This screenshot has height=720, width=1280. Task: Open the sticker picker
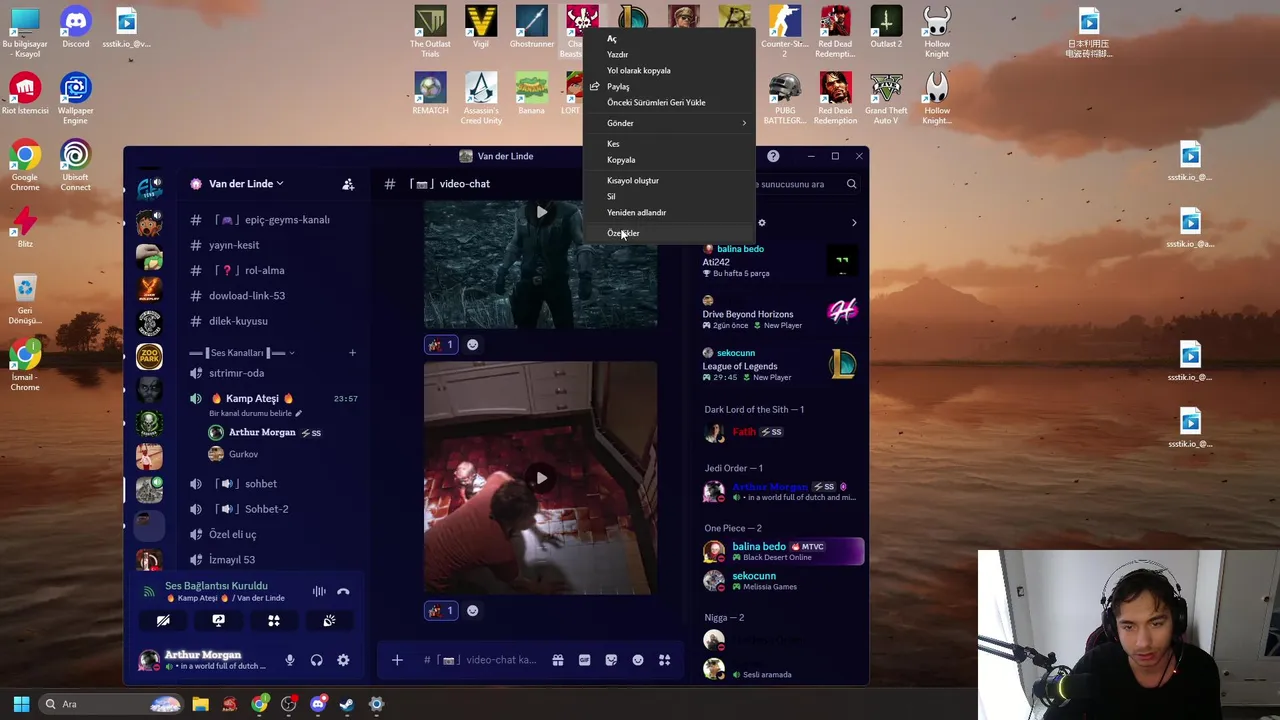611,660
